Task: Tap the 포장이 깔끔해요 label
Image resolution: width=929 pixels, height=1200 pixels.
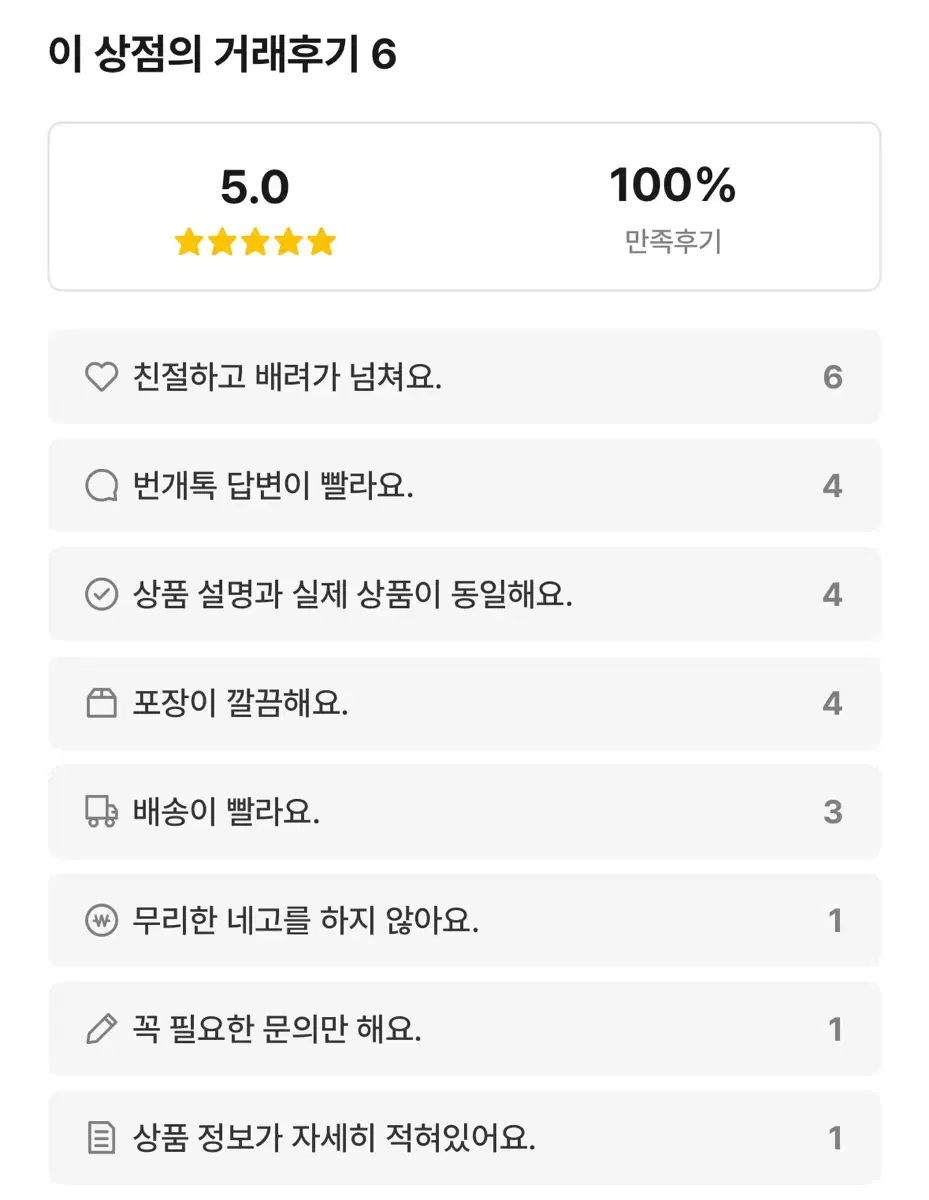Action: coord(240,704)
